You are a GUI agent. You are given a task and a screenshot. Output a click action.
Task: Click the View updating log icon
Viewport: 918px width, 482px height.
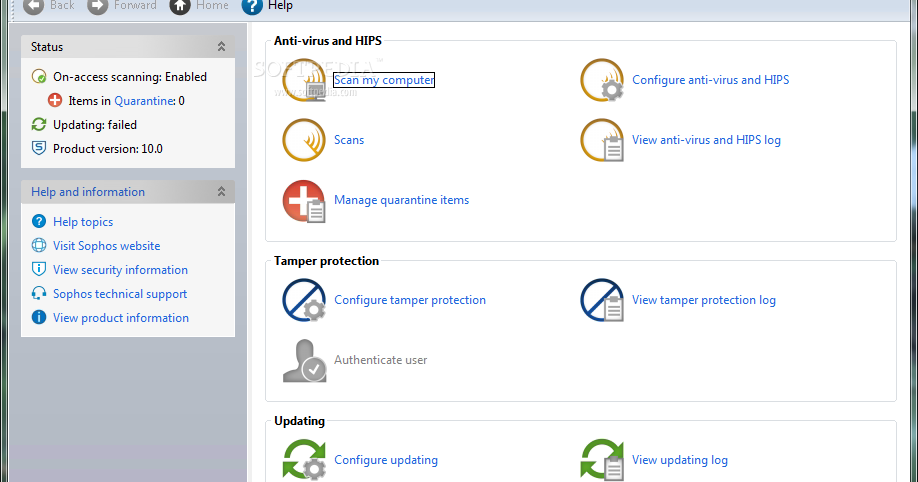tap(602, 460)
